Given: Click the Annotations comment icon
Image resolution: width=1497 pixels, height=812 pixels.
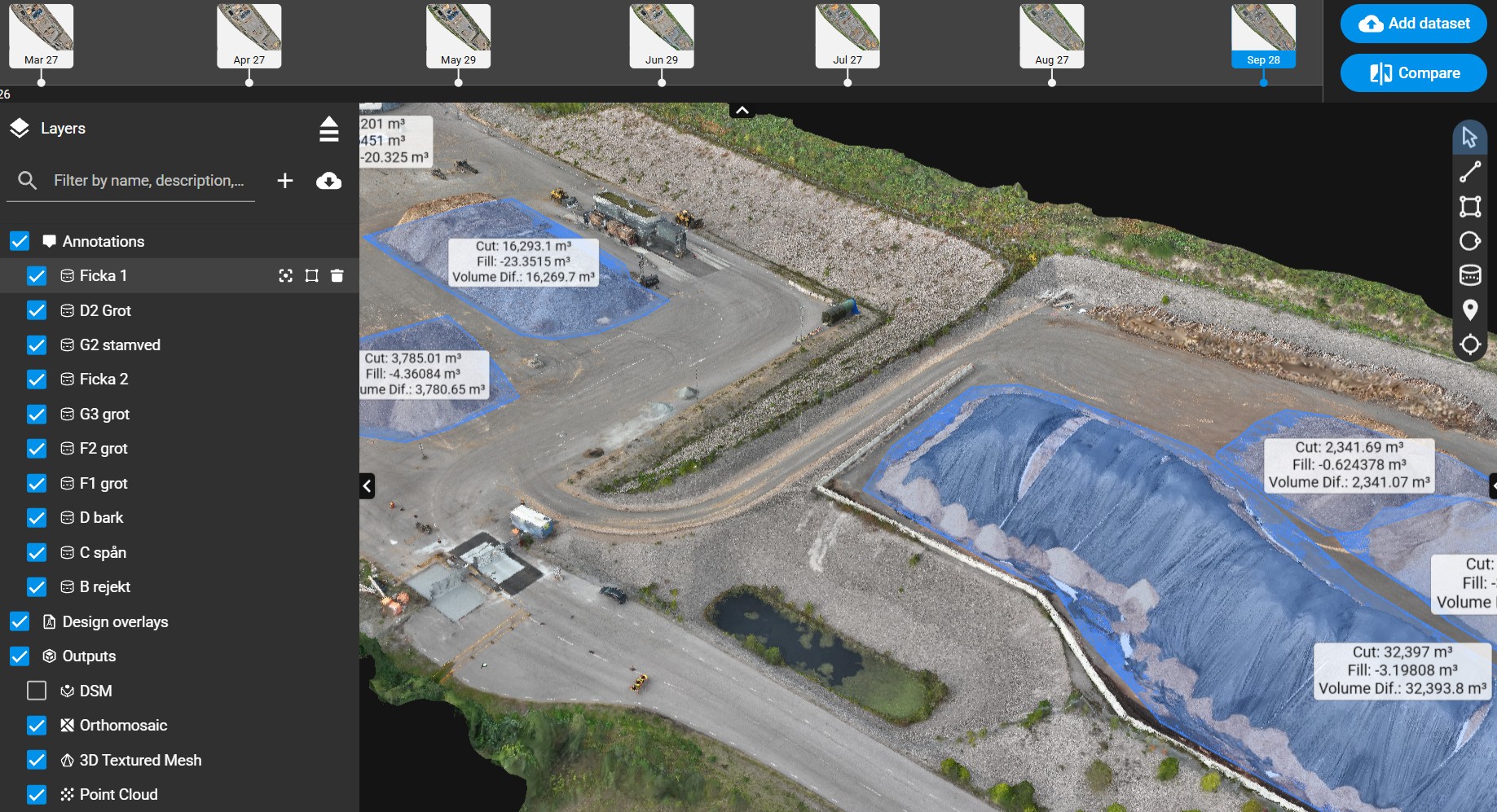Looking at the screenshot, I should [x=49, y=241].
